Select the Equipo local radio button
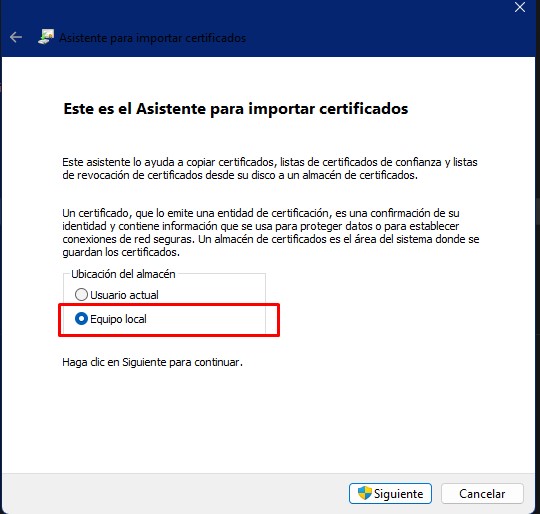The height and width of the screenshot is (514, 540). 81,319
